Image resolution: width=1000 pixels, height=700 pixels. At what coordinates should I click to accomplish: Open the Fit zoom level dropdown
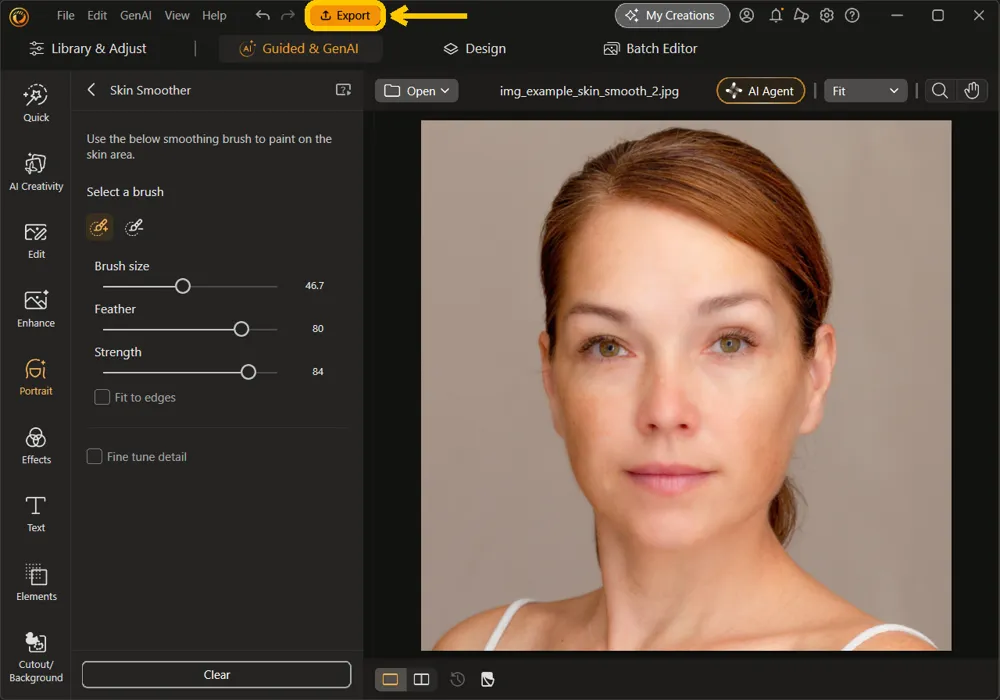pos(865,91)
